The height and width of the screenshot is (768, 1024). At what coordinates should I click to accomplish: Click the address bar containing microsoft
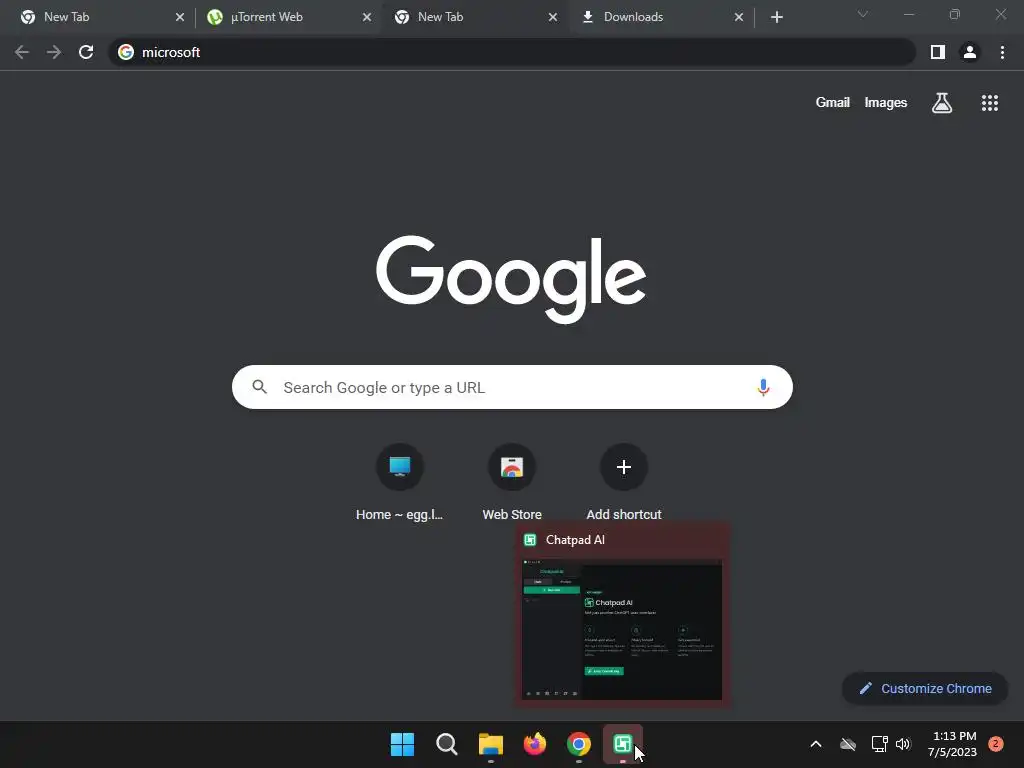pyautogui.click(x=512, y=52)
